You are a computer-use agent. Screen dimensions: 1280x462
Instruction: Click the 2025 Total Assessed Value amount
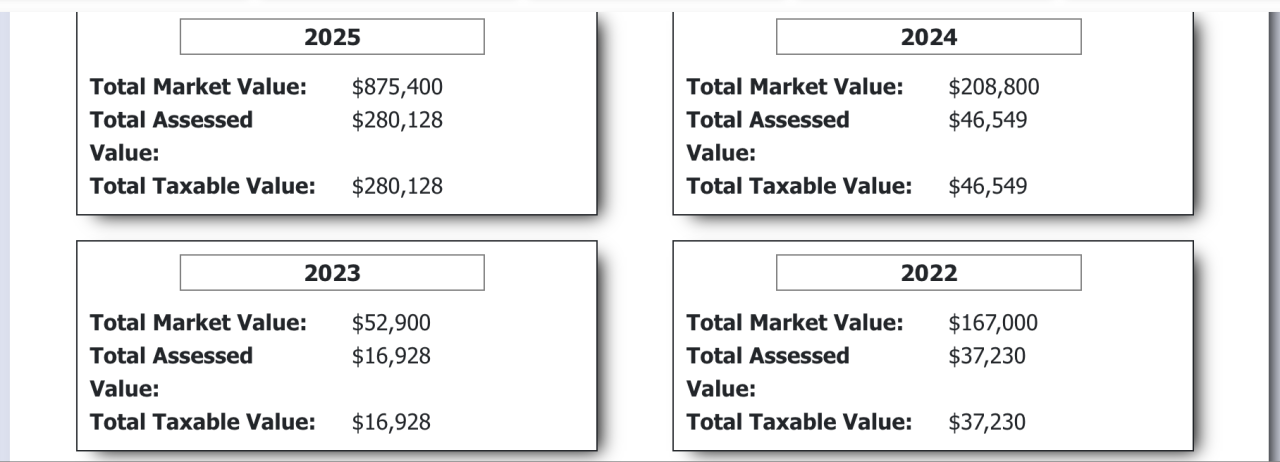pyautogui.click(x=397, y=120)
